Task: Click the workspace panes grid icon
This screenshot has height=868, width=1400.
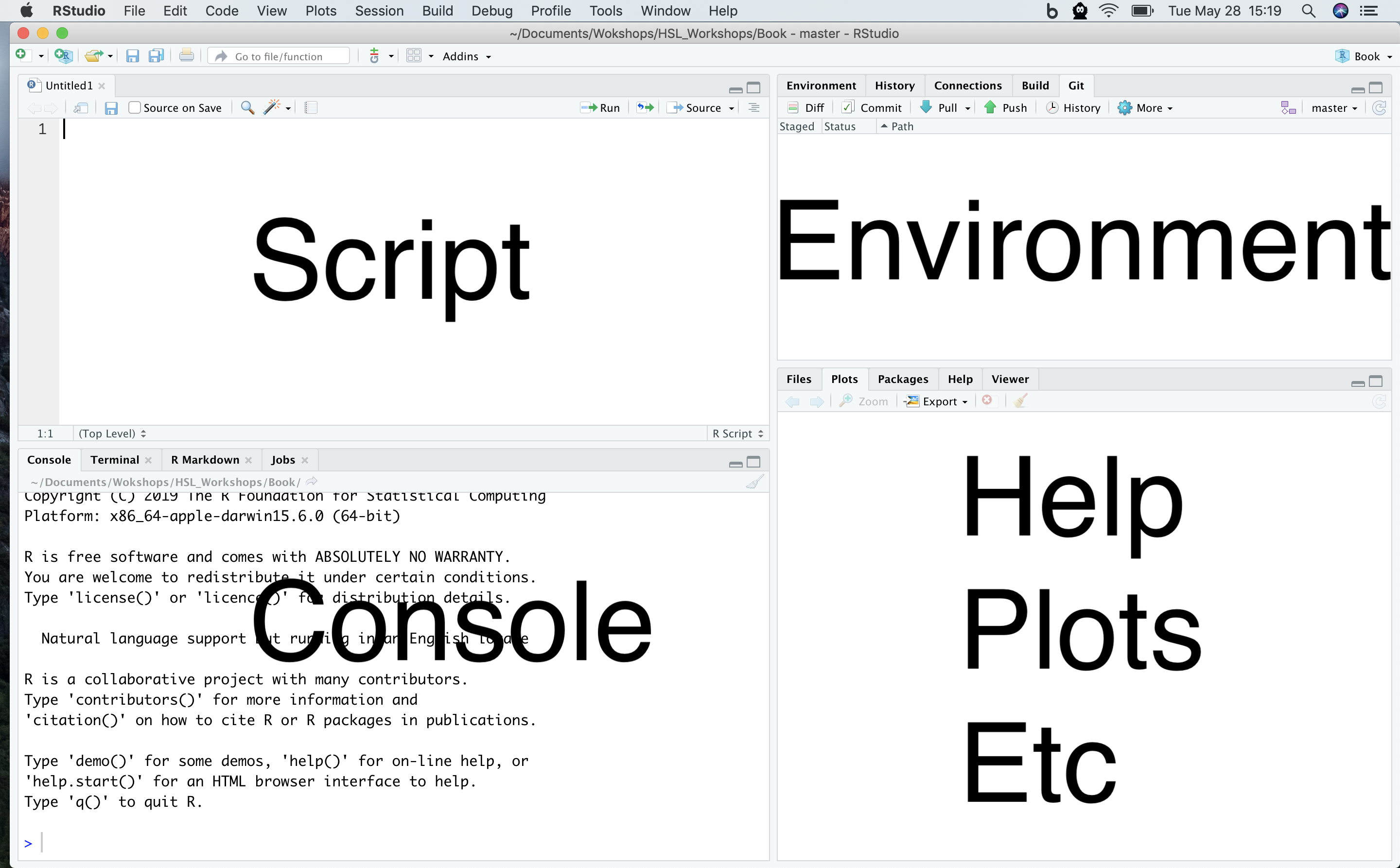Action: coord(414,56)
